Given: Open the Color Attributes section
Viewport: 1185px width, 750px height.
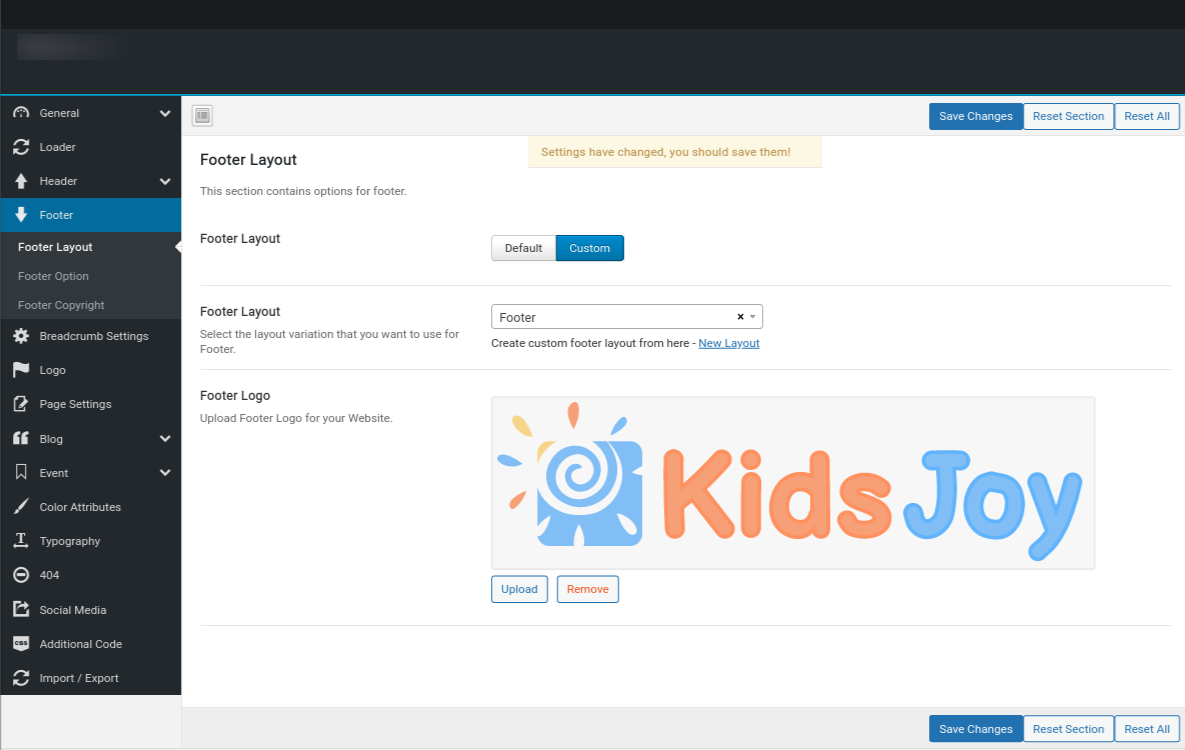Looking at the screenshot, I should click(x=91, y=507).
